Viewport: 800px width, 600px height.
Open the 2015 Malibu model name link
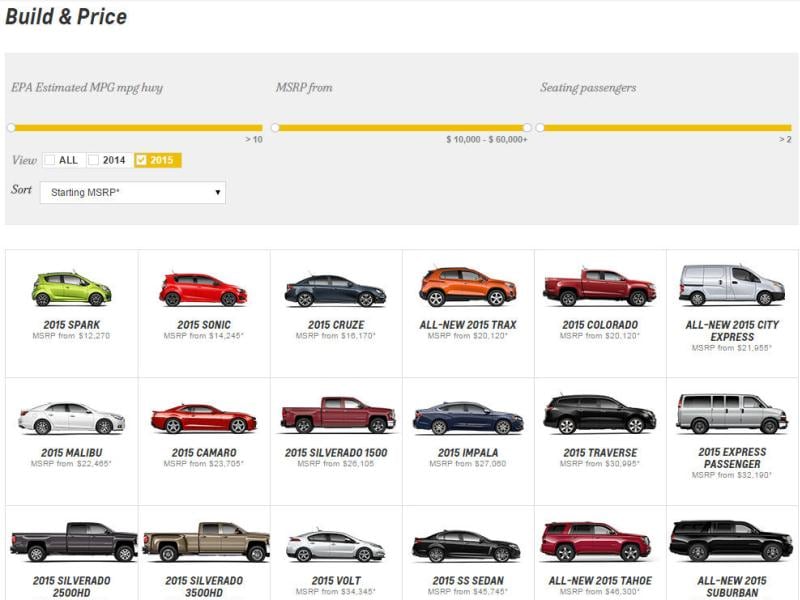[x=71, y=453]
